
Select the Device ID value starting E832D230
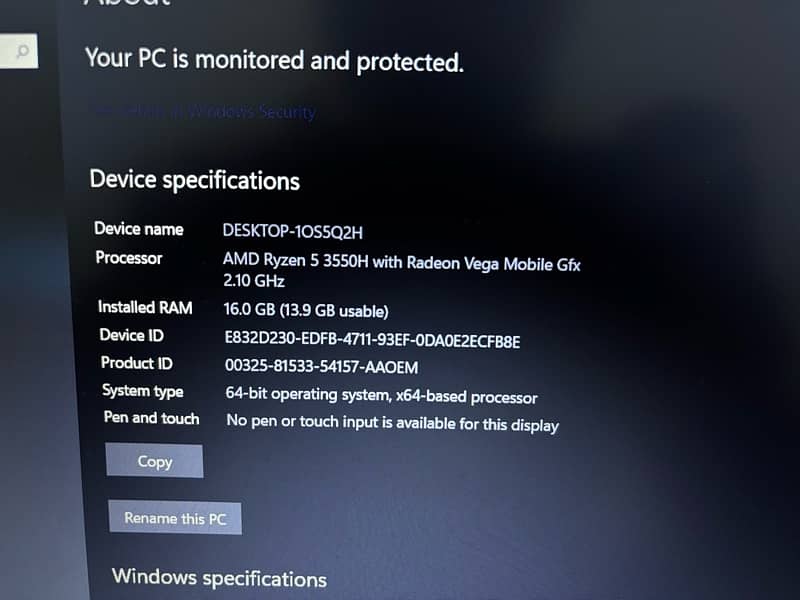372,339
